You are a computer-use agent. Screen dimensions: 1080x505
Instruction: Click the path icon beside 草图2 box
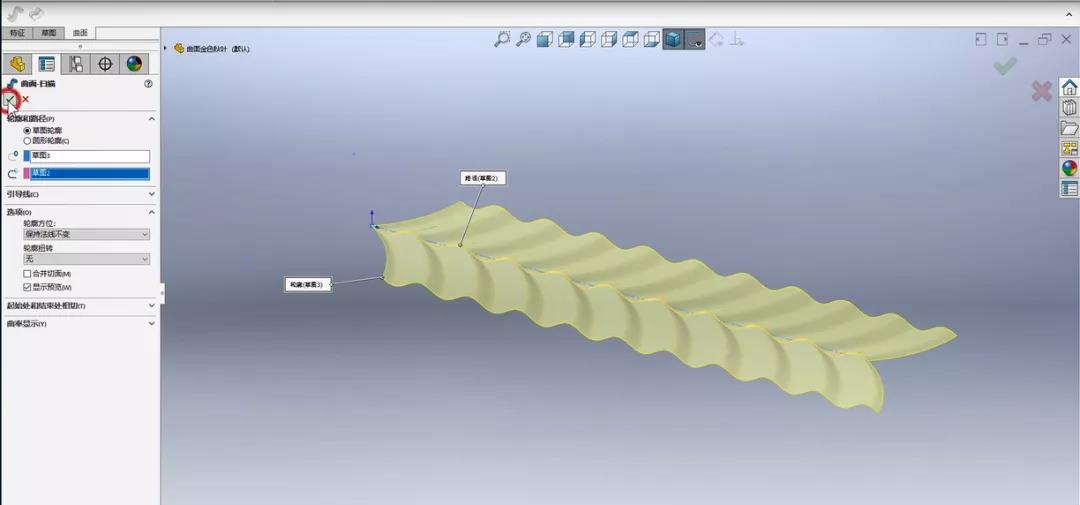point(12,174)
